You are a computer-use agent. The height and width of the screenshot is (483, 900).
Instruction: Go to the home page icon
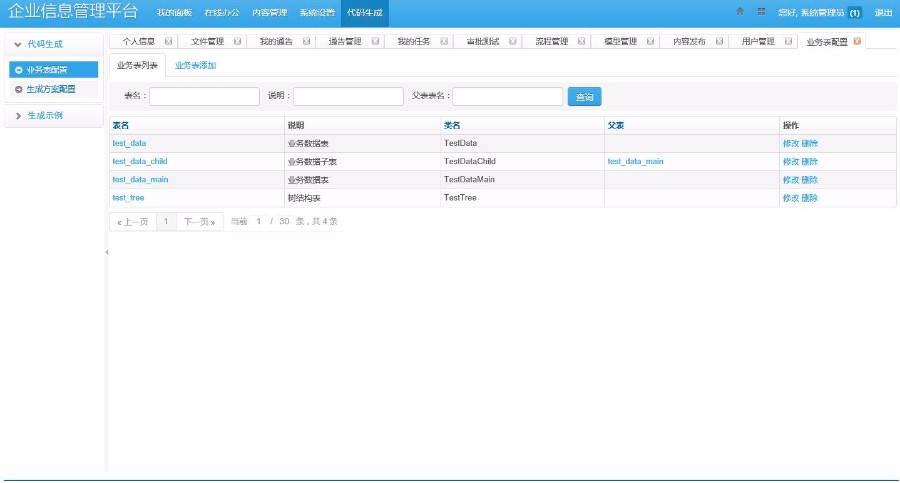point(740,11)
